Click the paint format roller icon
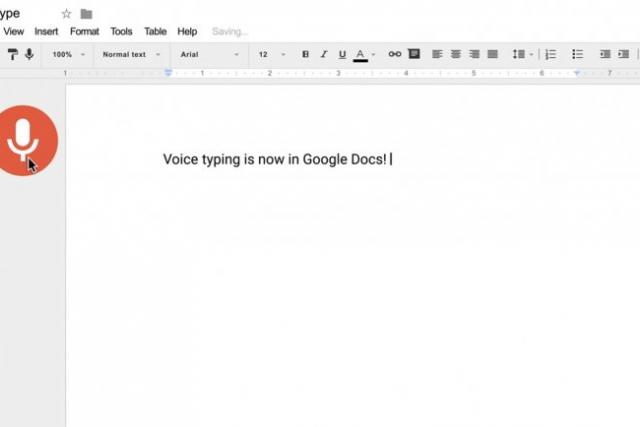Viewport: 640px width, 427px height. click(x=12, y=54)
